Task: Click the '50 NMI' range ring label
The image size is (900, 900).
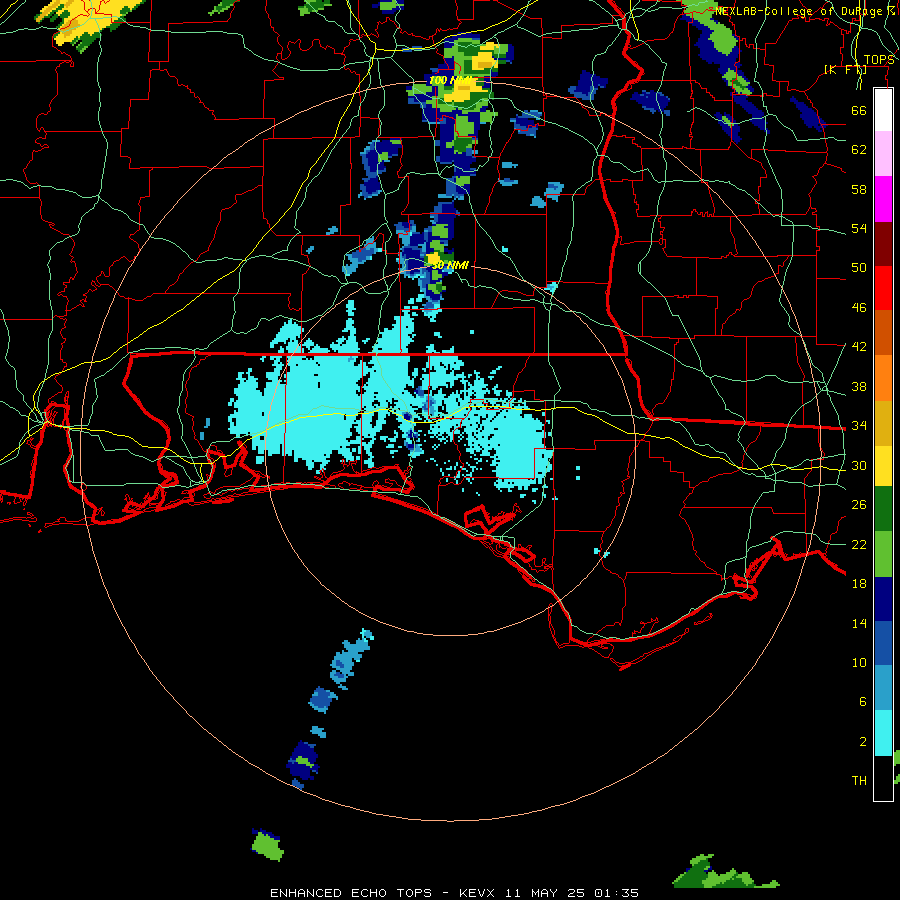Action: point(449,265)
